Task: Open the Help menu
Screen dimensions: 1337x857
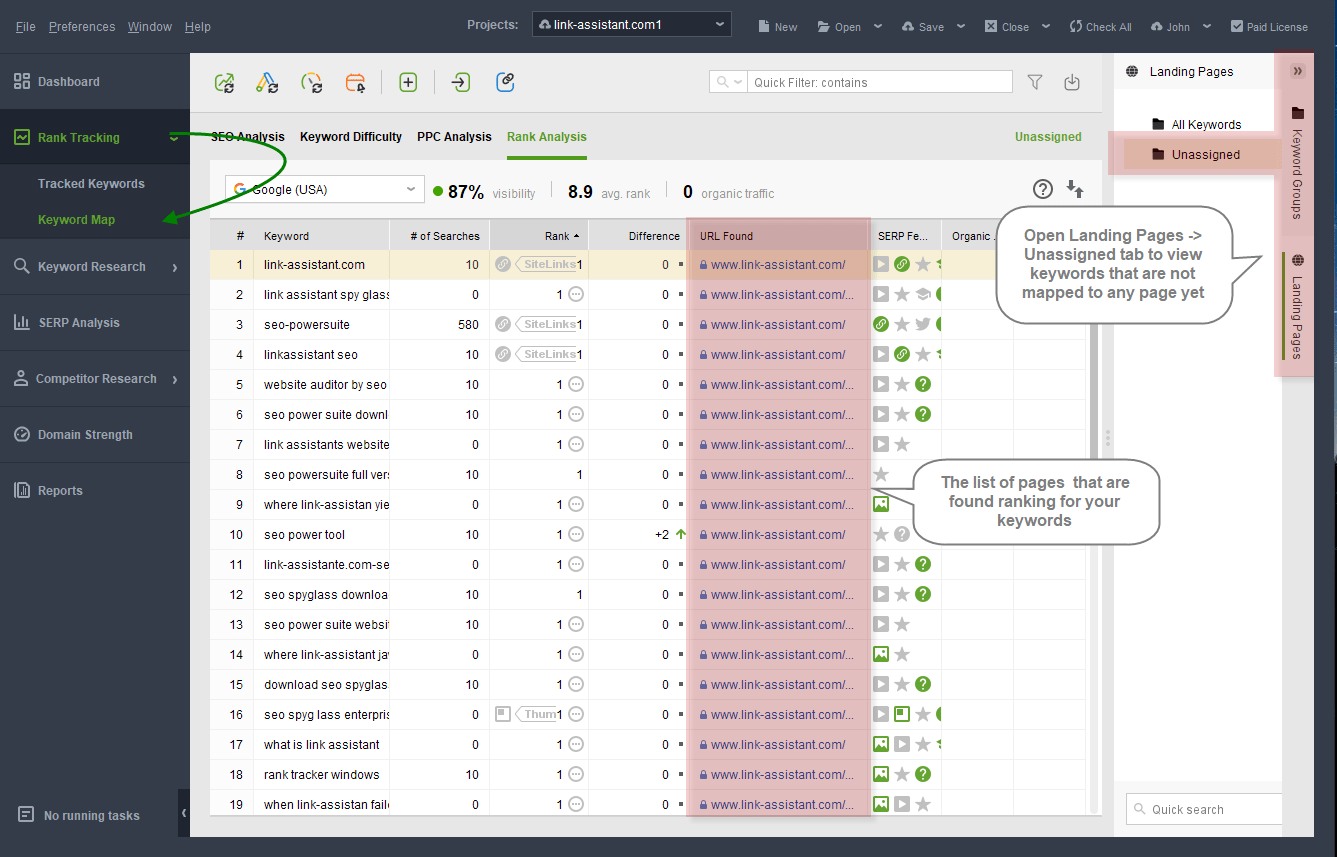Action: [x=198, y=27]
